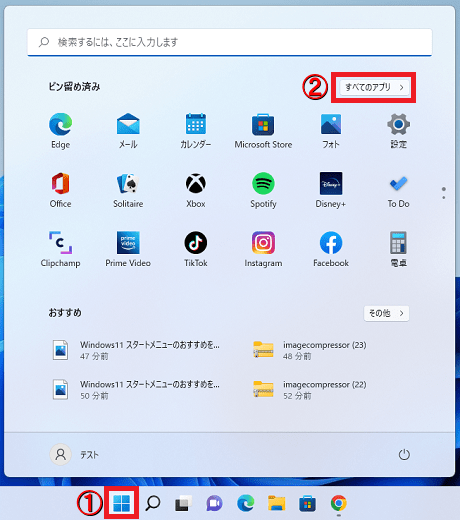This screenshot has width=460, height=520.
Task: Open the Edge pinned app
Action: (60, 130)
